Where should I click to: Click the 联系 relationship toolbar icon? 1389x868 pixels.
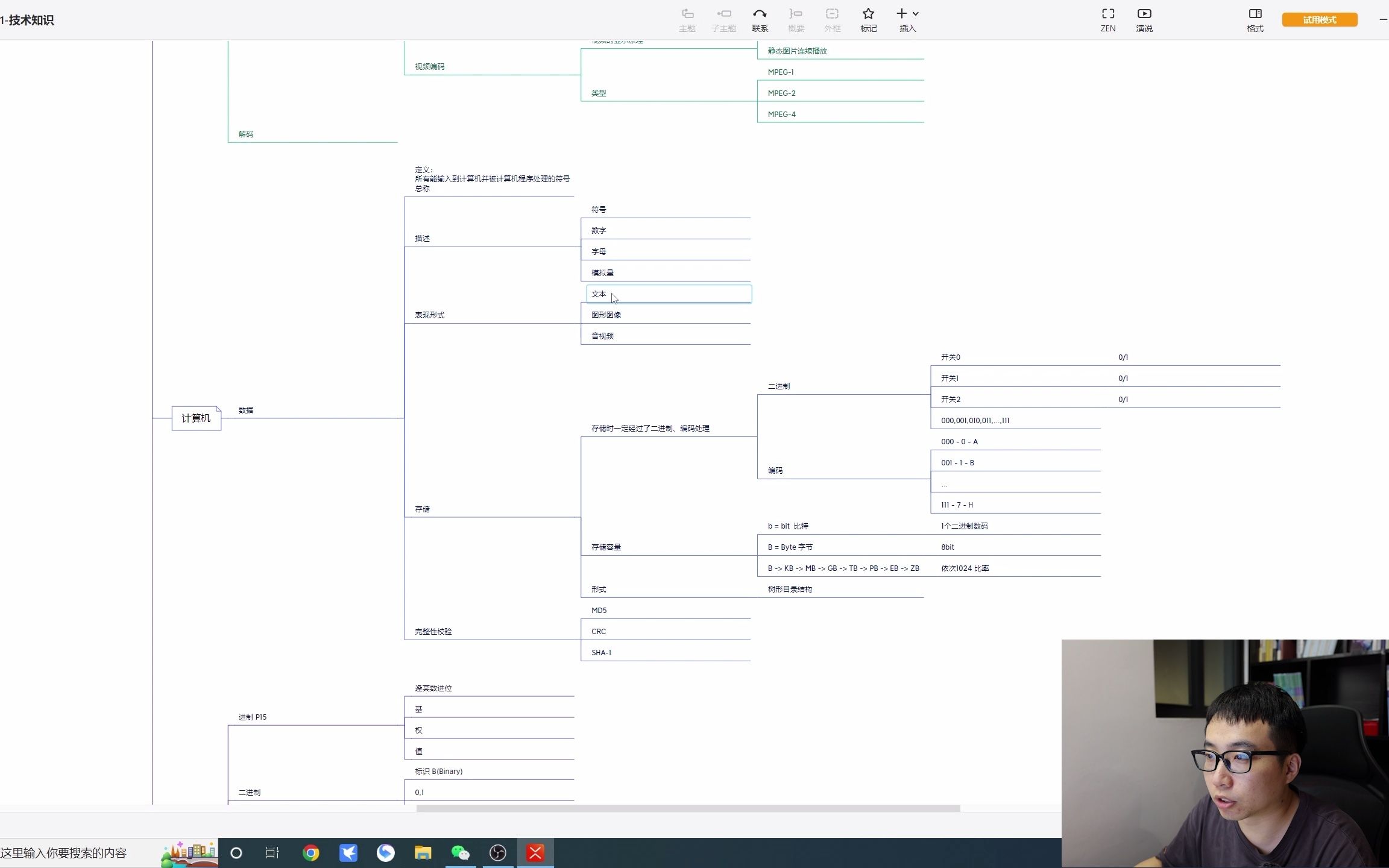760,14
